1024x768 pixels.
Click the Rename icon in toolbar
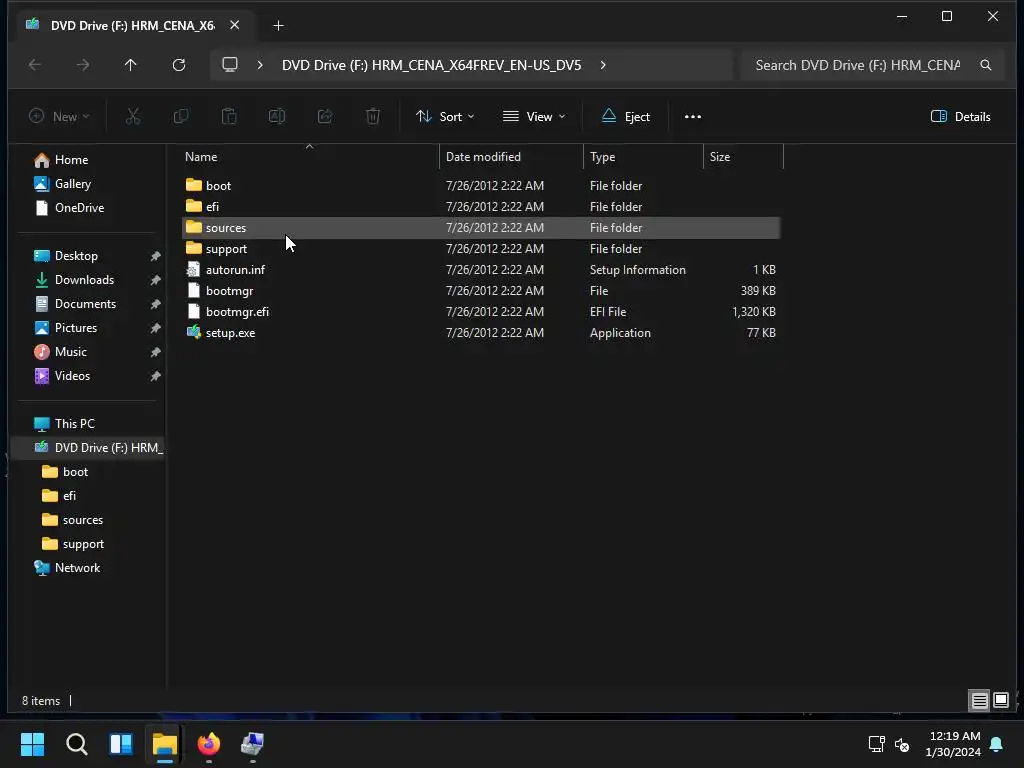tap(277, 116)
